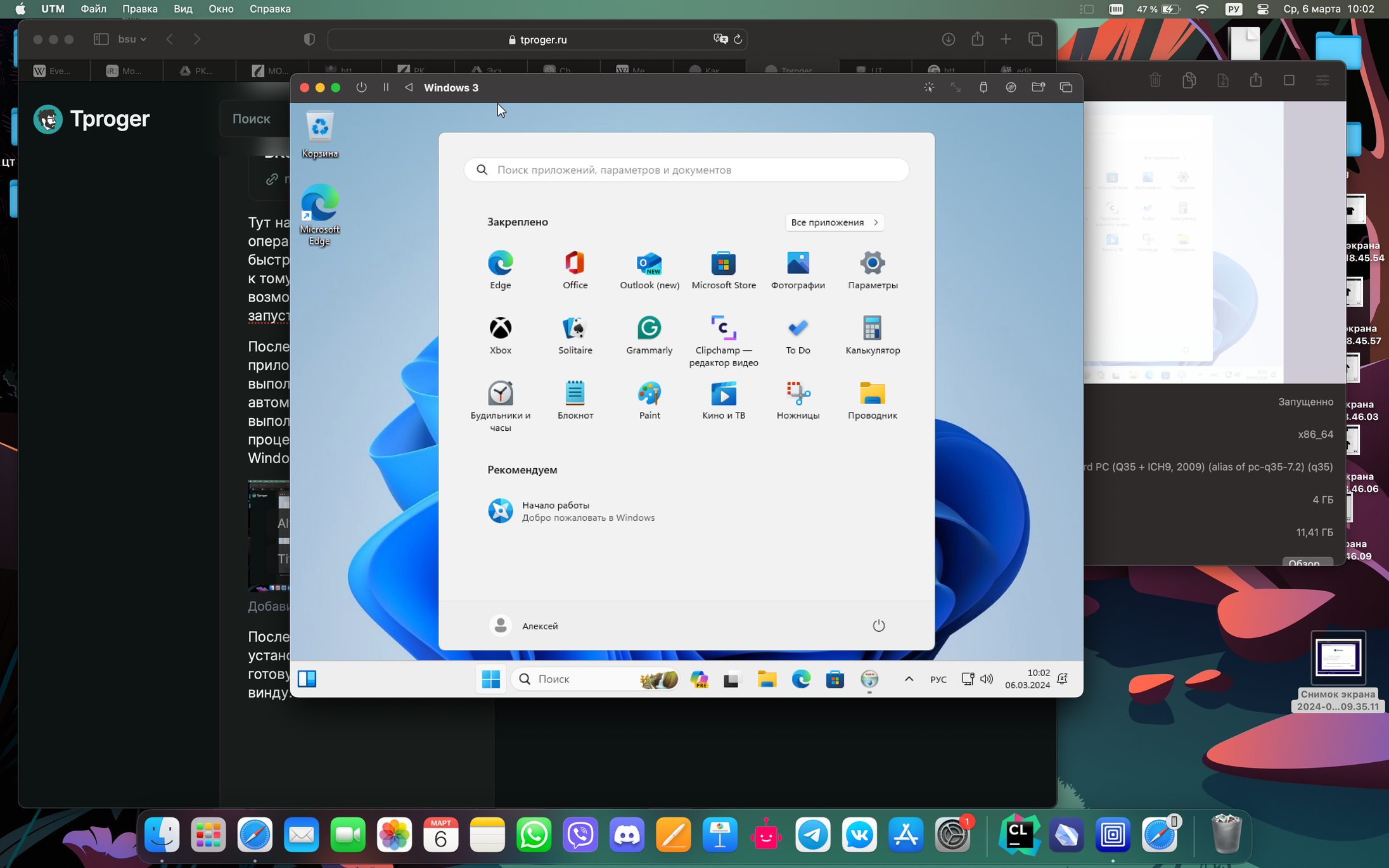Screen dimensions: 1389x868
Task: Open Edge from pinned apps
Action: (x=500, y=270)
